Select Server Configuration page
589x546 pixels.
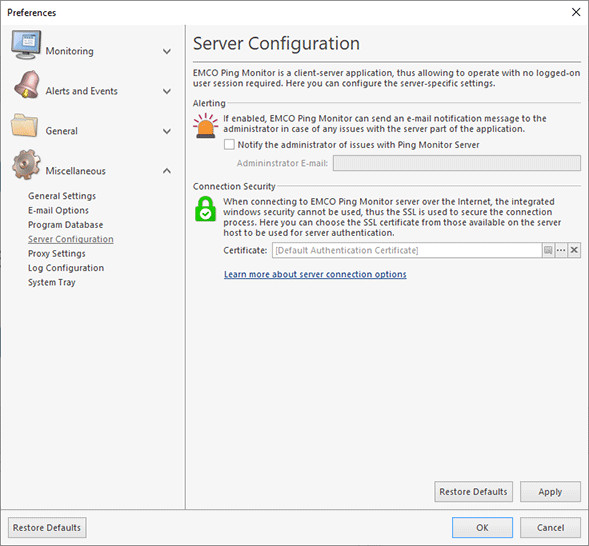(x=71, y=239)
